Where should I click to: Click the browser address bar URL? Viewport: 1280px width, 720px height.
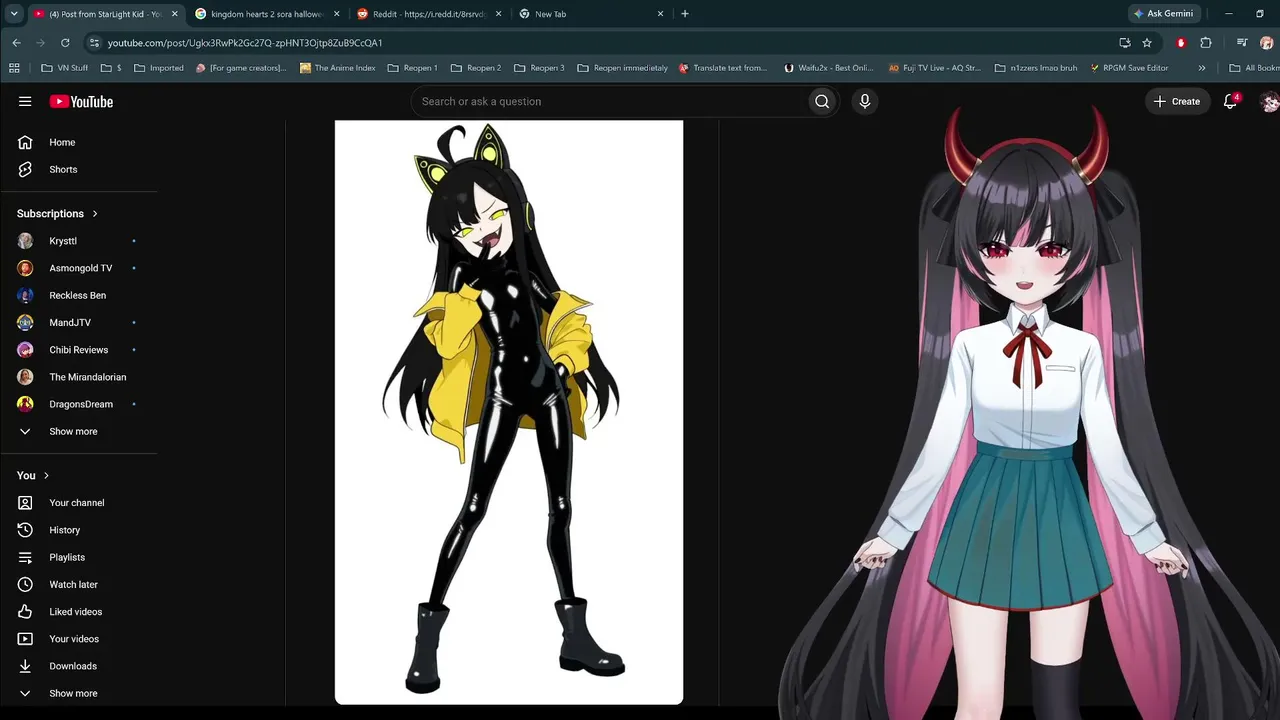[245, 43]
